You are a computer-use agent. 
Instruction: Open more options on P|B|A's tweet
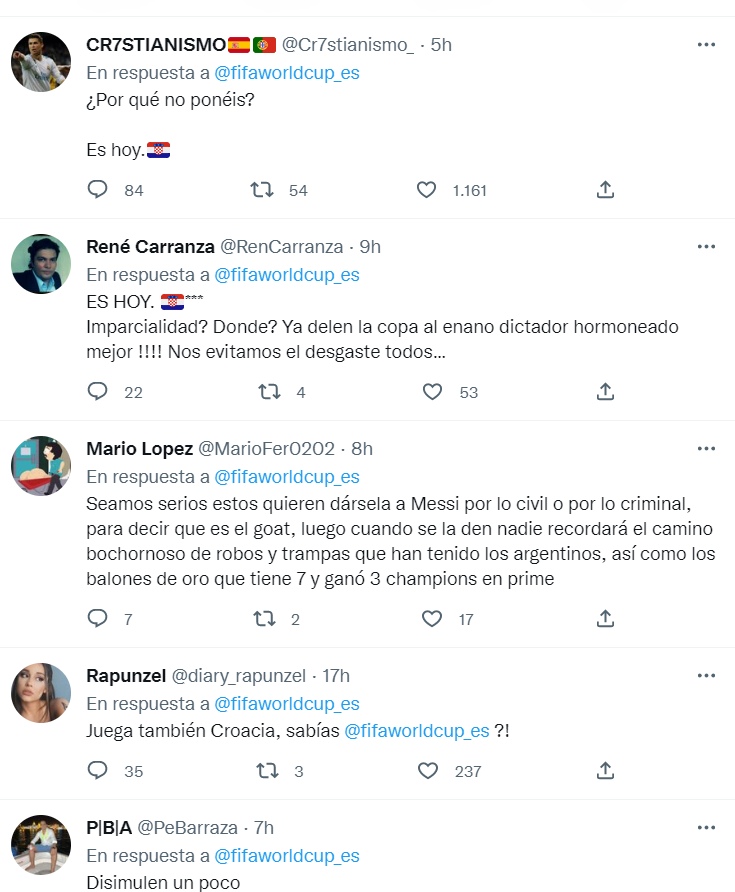coord(706,827)
